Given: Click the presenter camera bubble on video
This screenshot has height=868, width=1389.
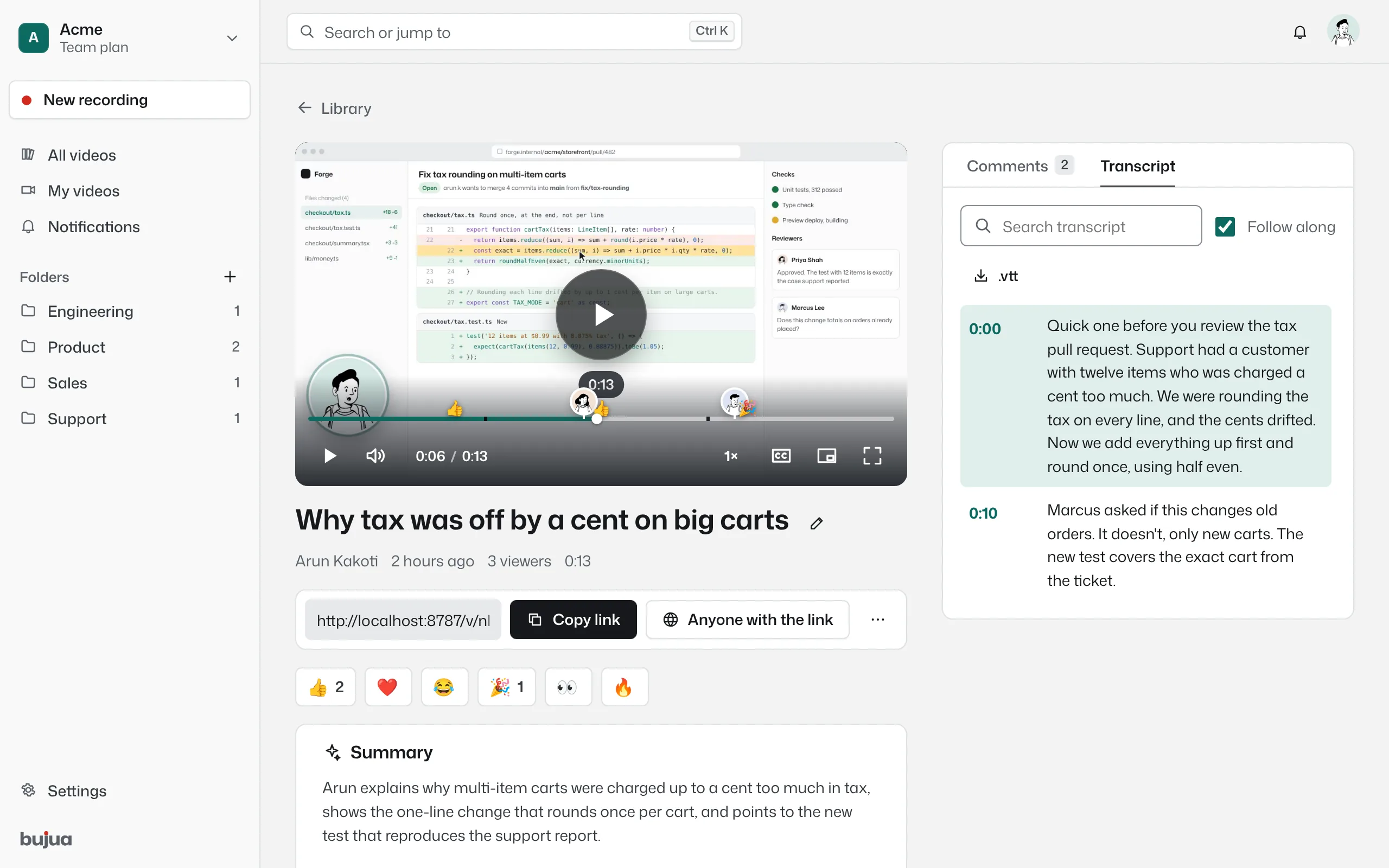Looking at the screenshot, I should [x=348, y=395].
